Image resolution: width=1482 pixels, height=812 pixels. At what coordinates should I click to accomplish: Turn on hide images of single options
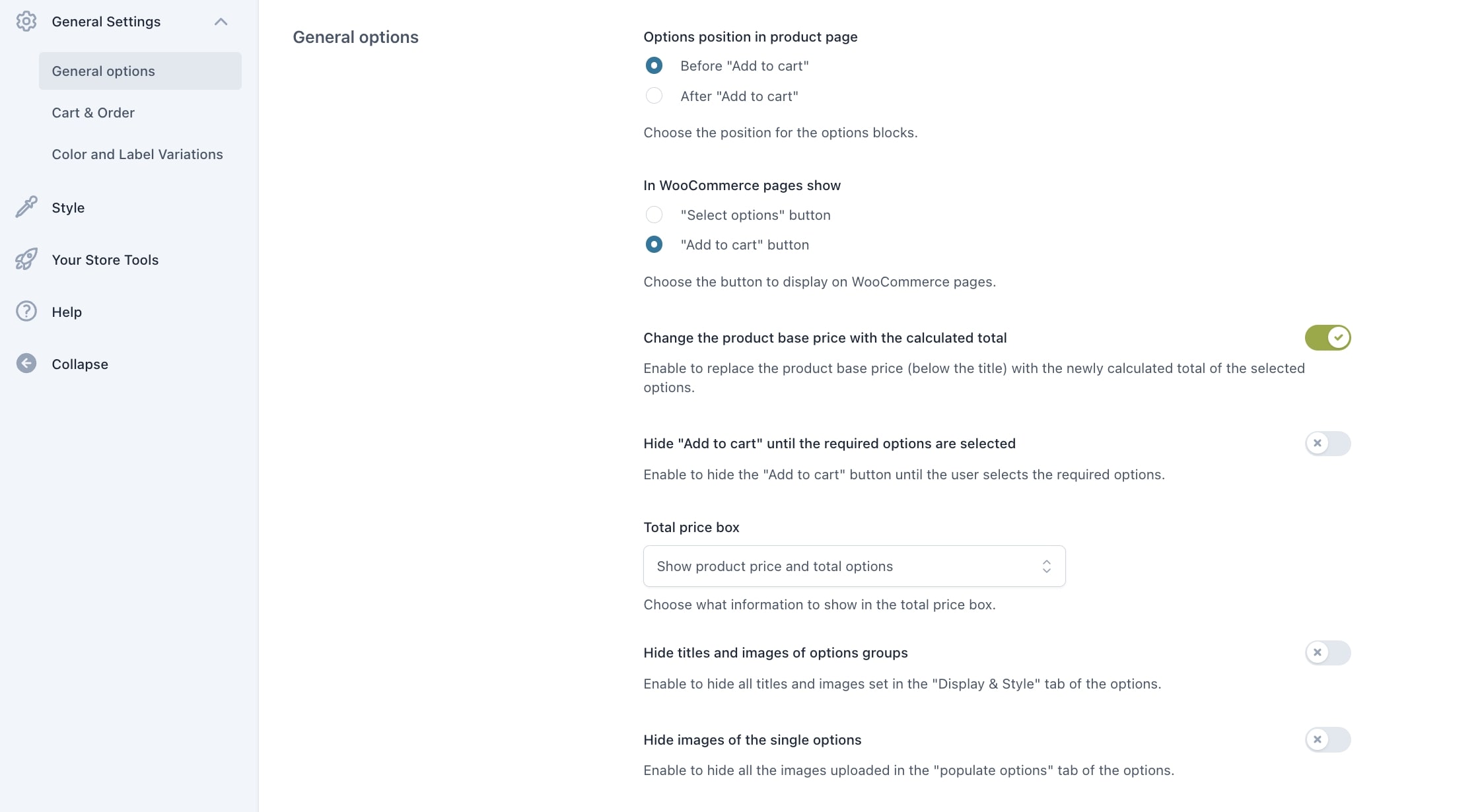pyautogui.click(x=1327, y=739)
